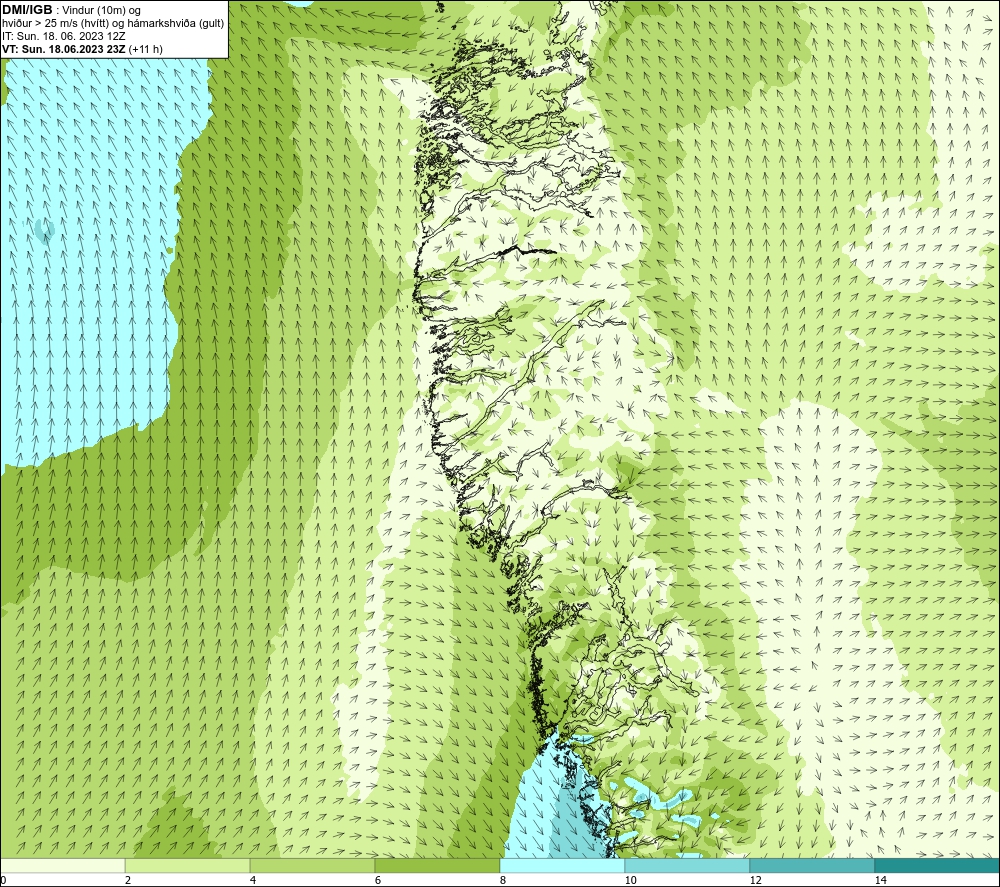This screenshot has height=887, width=1000.
Task: Click the 10–12 m/s cyan swatch
Action: point(687,865)
